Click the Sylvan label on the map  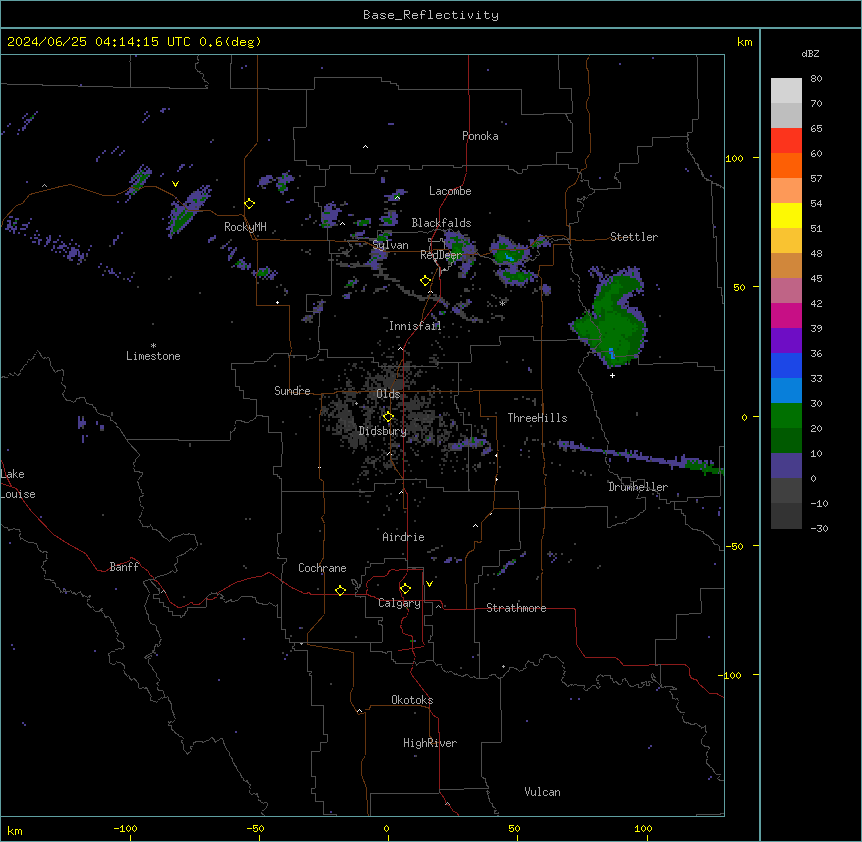(390, 245)
